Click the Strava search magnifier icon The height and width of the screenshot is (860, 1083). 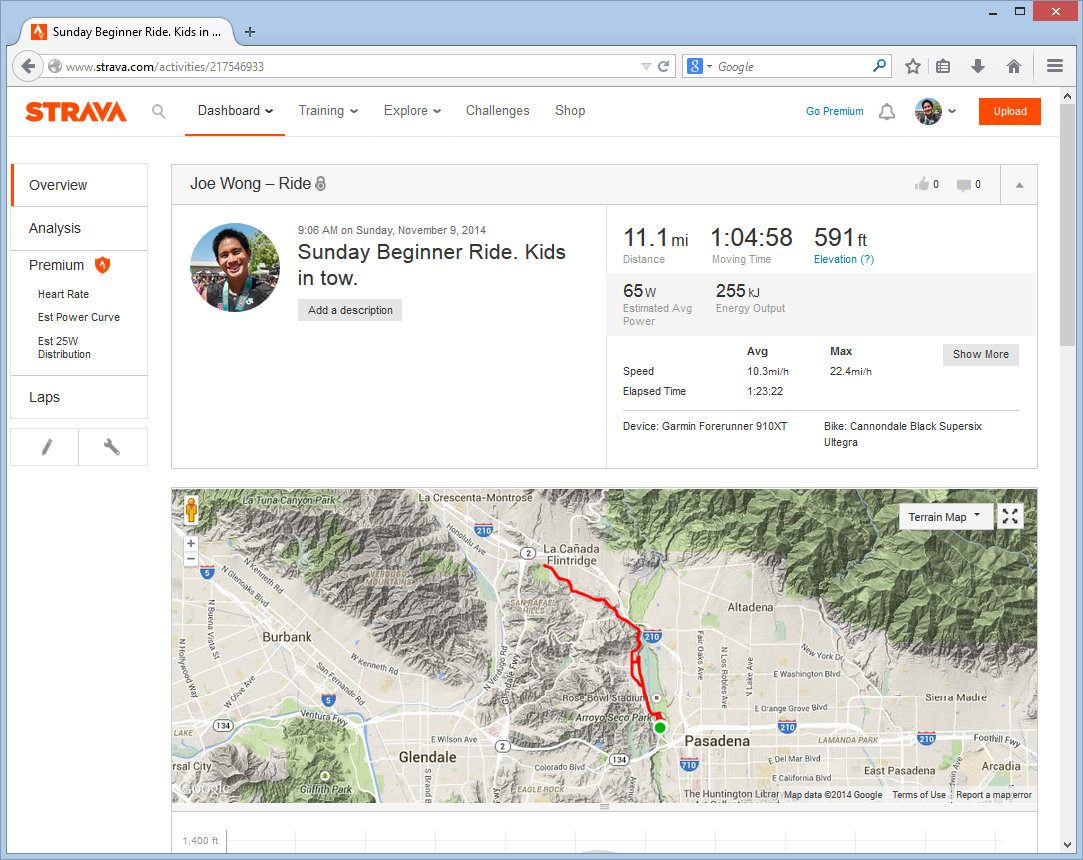[x=158, y=111]
